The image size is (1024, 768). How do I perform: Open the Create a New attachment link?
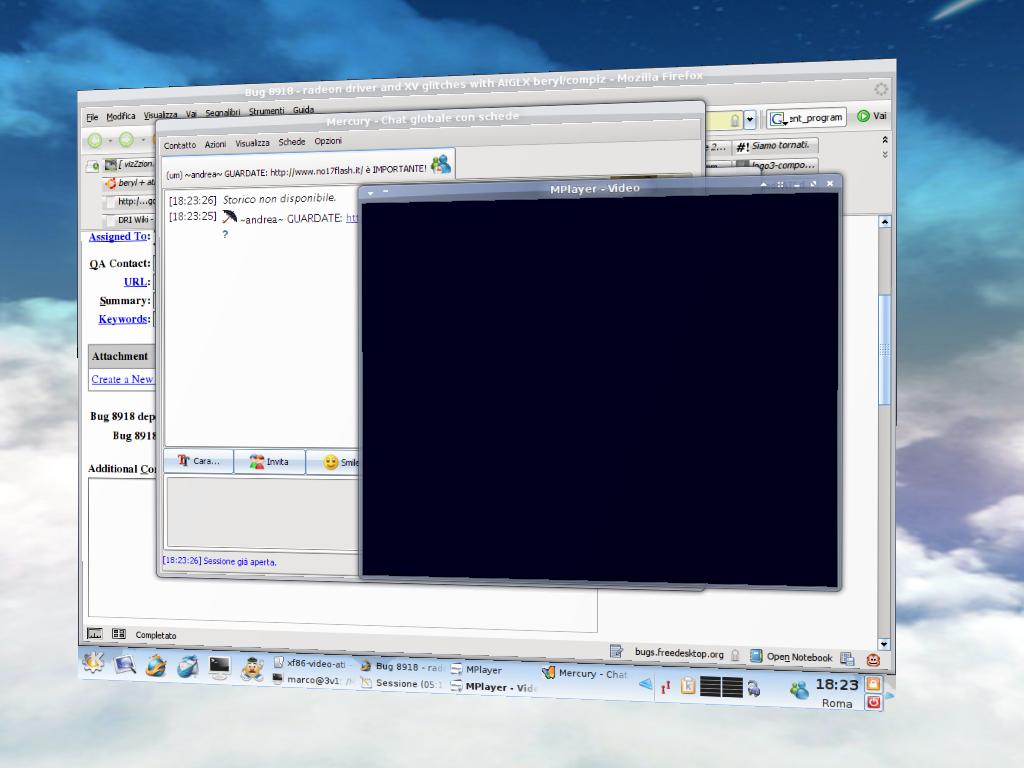122,379
